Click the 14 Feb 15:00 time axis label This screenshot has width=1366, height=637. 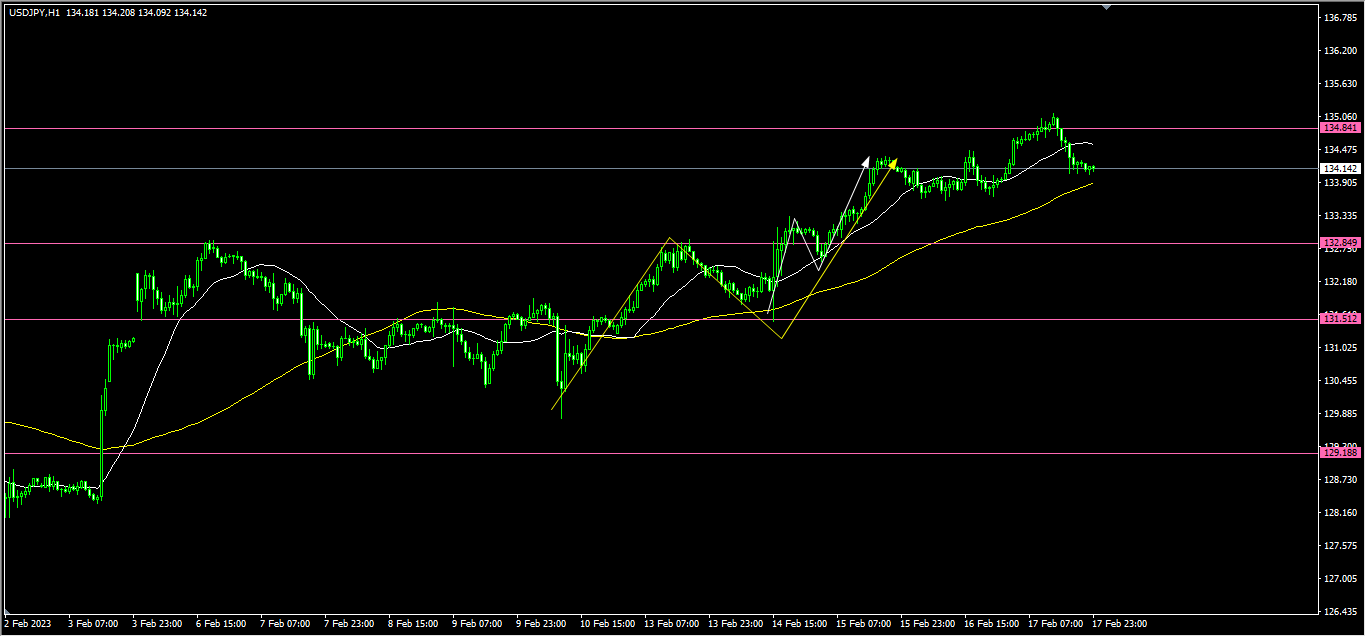(x=799, y=624)
